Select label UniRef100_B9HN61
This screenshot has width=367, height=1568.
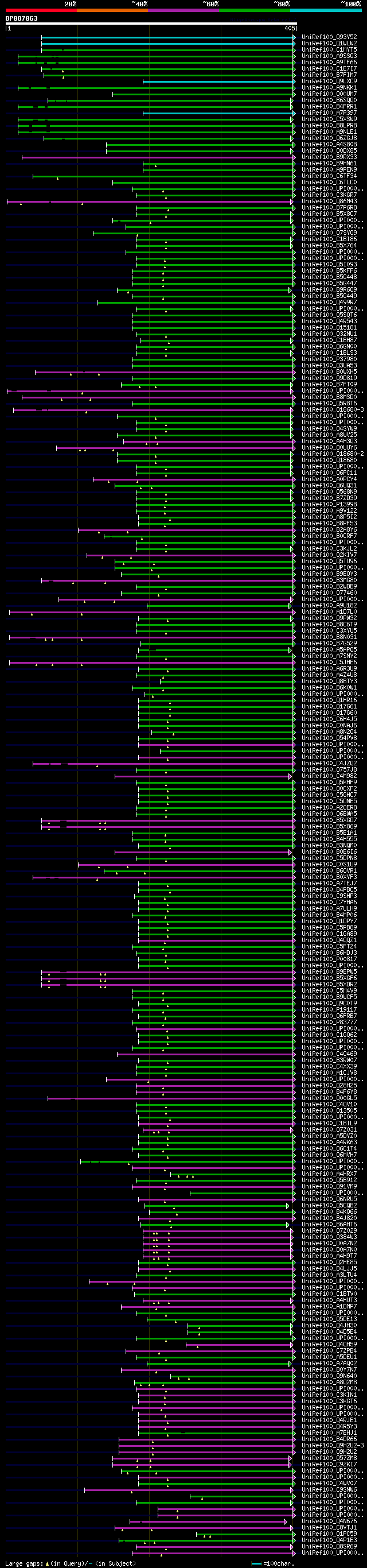coord(329,163)
